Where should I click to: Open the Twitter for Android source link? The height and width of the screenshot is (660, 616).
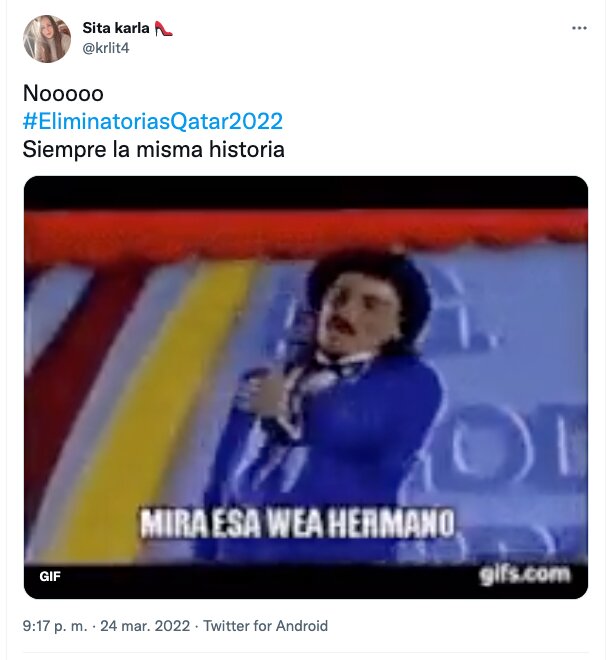coord(265,626)
